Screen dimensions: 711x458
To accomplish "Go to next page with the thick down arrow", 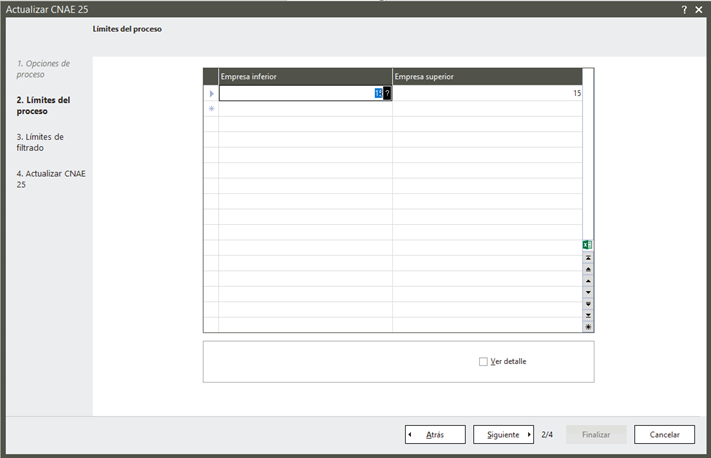I will tap(588, 303).
